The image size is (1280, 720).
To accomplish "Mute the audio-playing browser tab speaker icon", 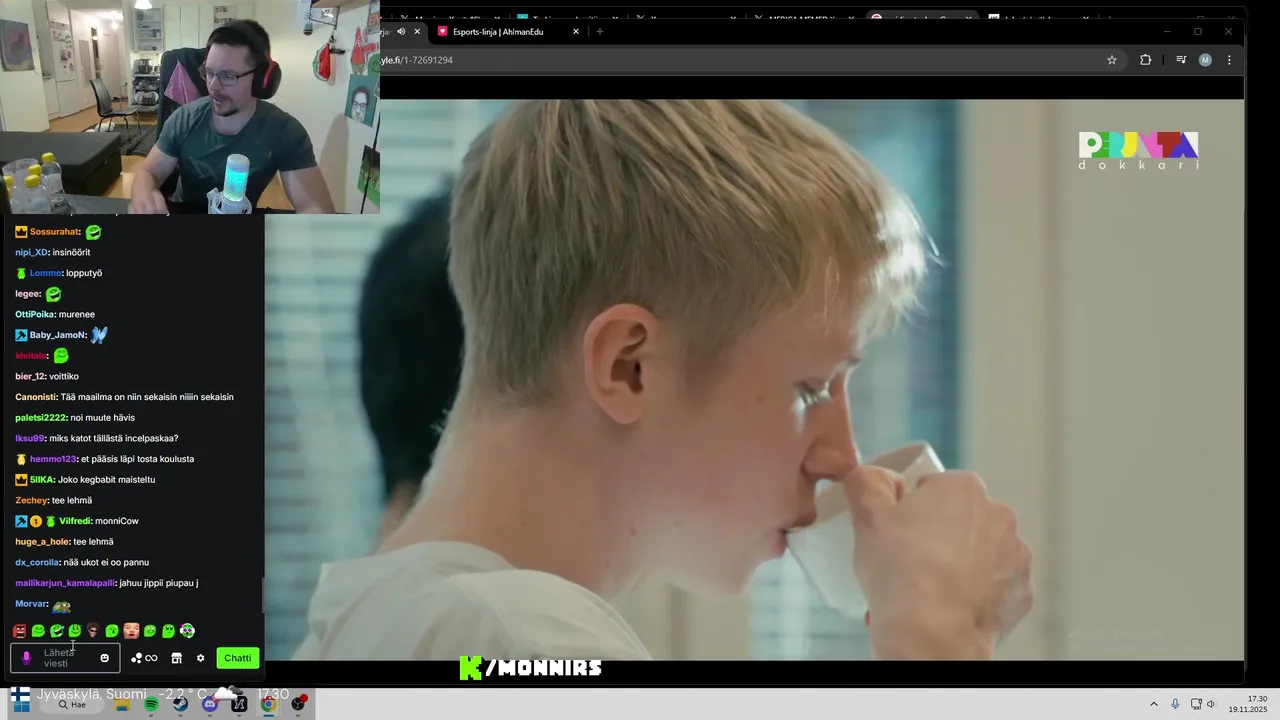I will (x=401, y=31).
